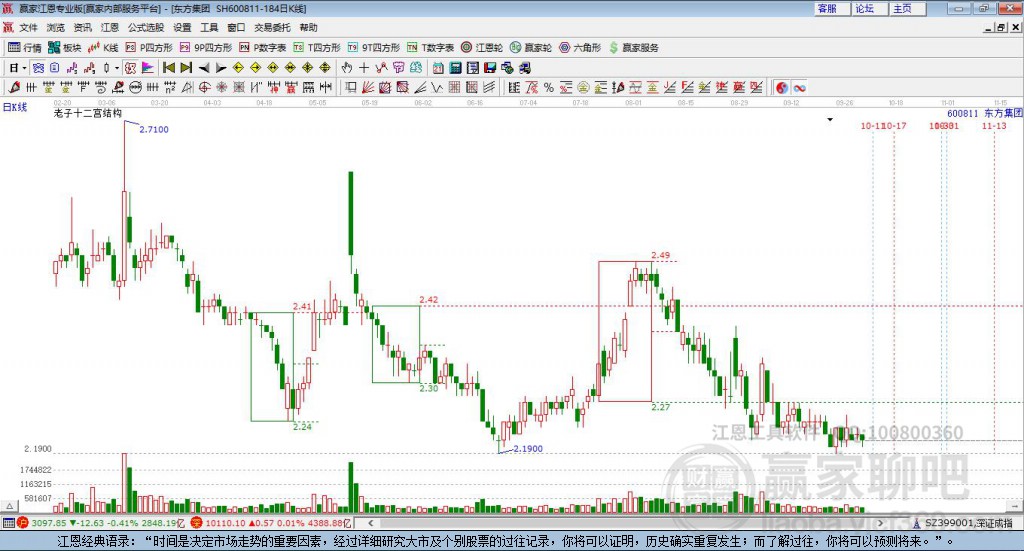Select the n² square tool
This screenshot has width=1024, height=551.
[170, 87]
